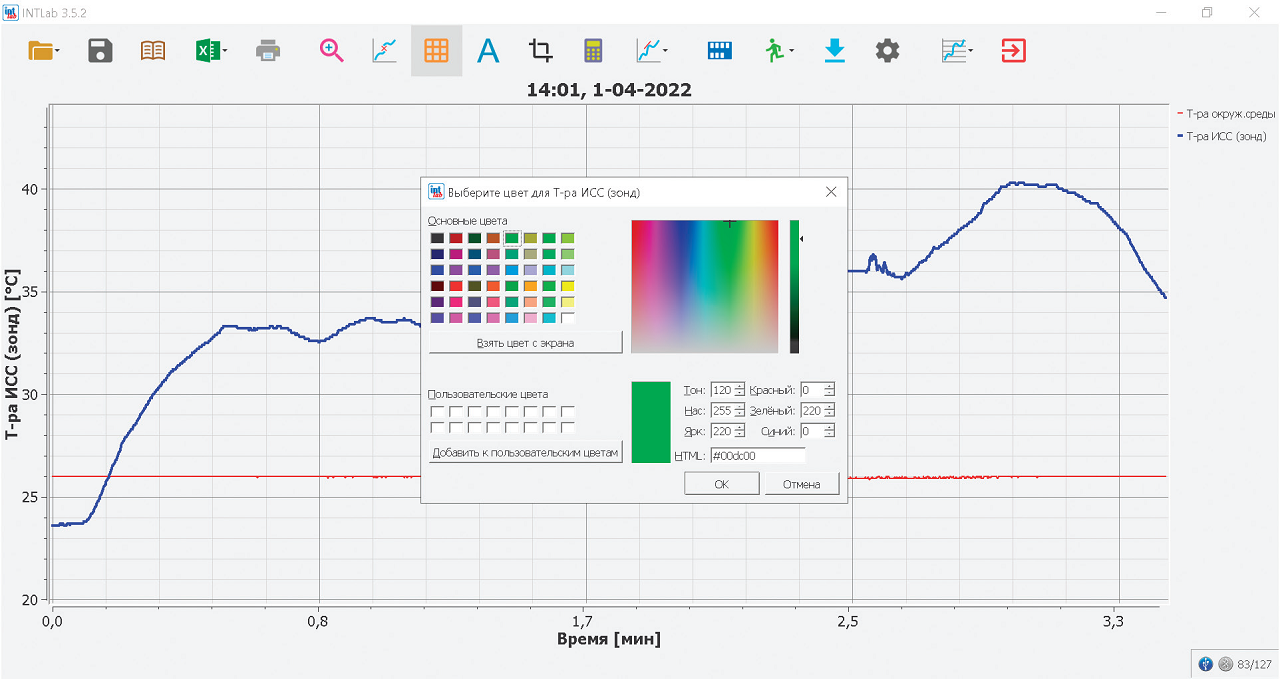Pick the white basic color swatch
Screen dimensions: 1280x679
point(568,318)
